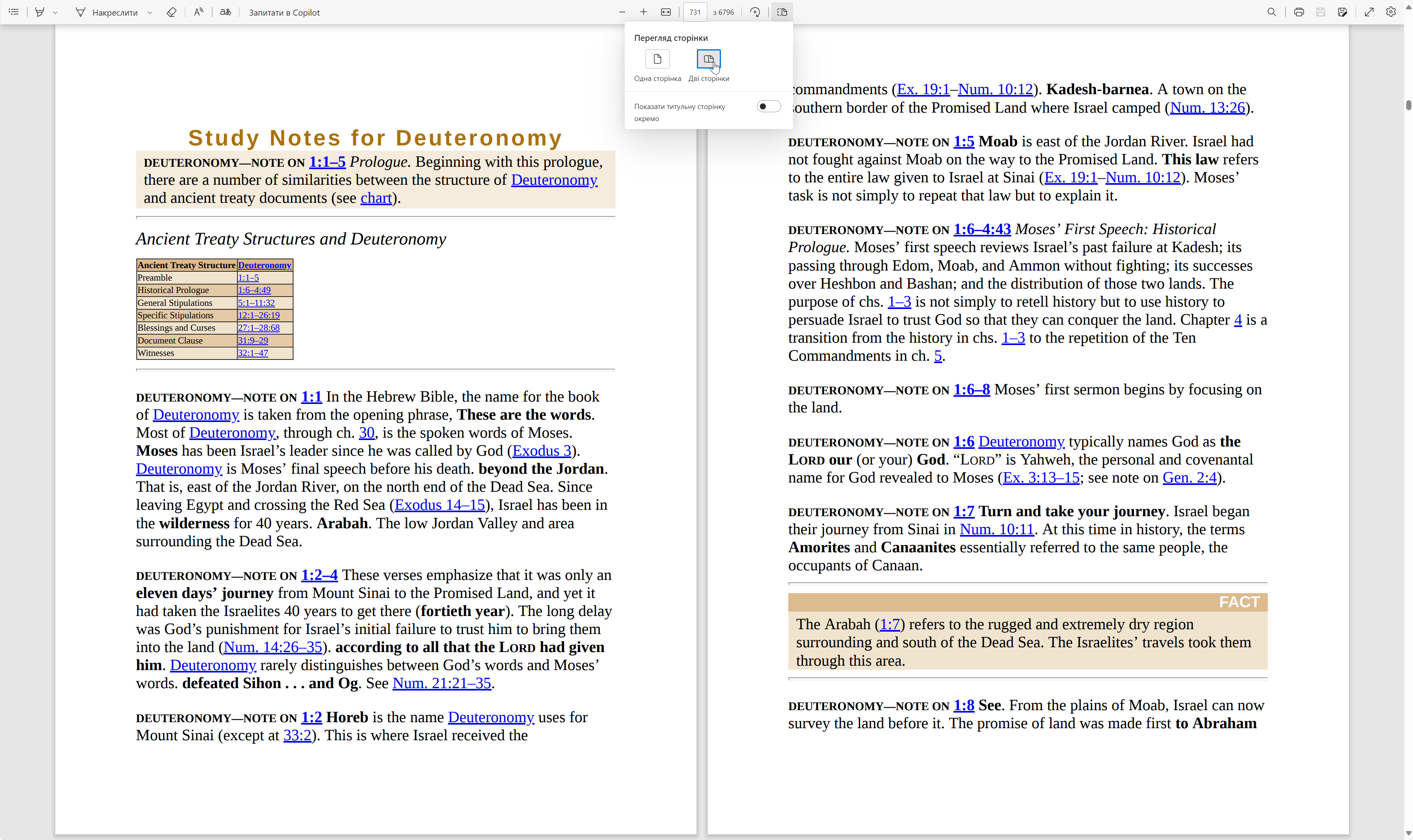This screenshot has width=1413, height=840.
Task: Click the Historical Prologue table cell
Action: coord(186,290)
